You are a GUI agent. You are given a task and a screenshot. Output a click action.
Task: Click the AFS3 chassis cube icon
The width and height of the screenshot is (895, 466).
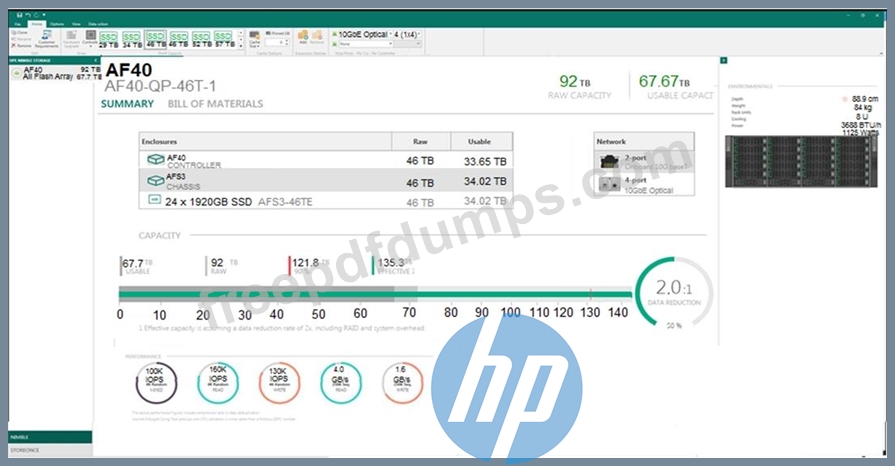click(155, 180)
